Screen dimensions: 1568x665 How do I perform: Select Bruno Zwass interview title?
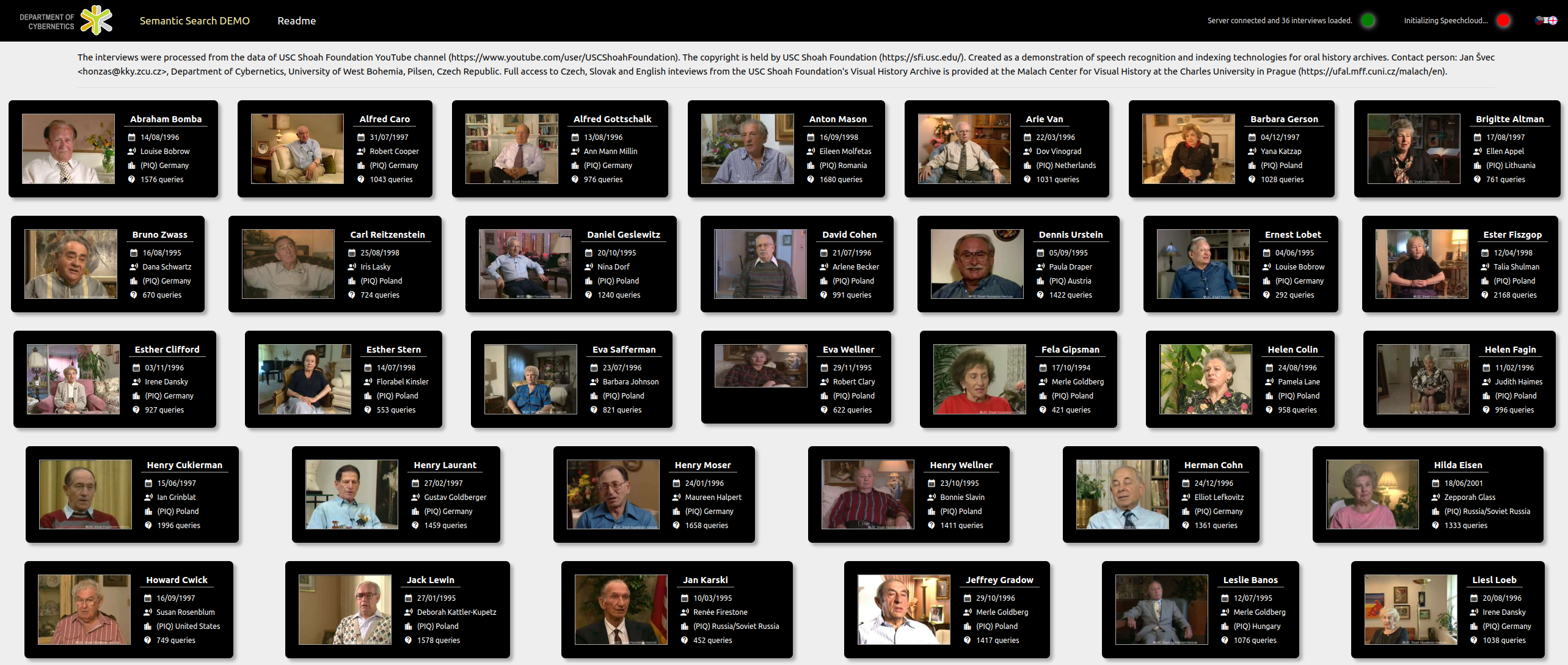[160, 235]
